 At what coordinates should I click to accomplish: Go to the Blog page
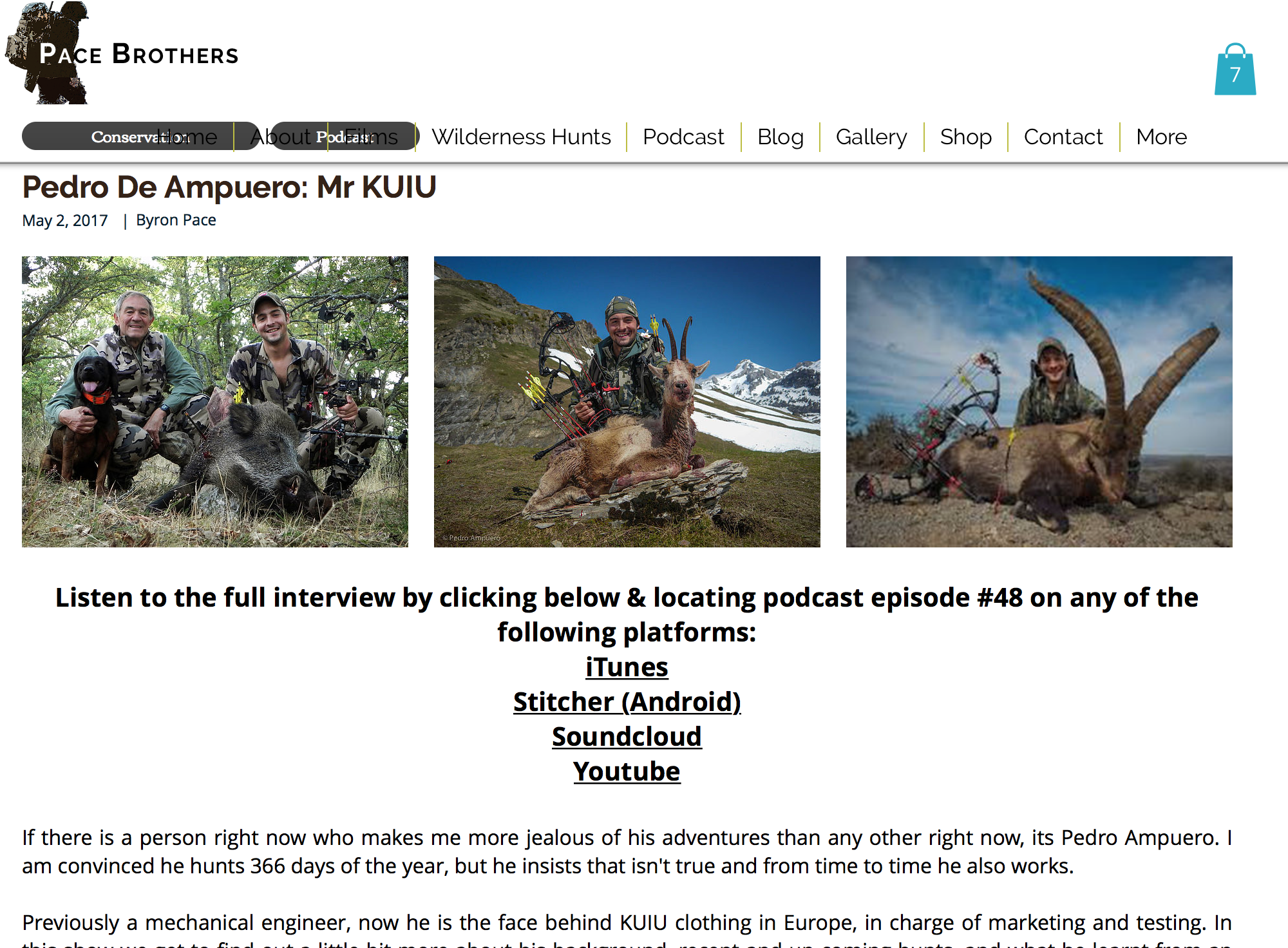click(x=781, y=137)
